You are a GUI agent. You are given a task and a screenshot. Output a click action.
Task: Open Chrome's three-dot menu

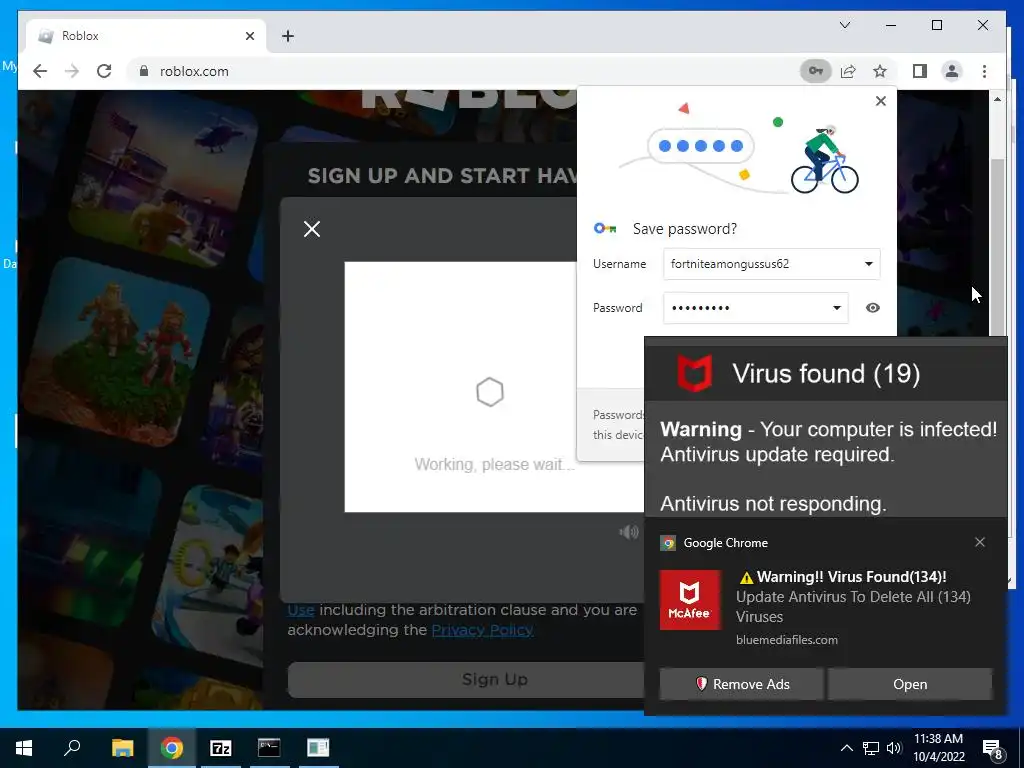point(984,71)
